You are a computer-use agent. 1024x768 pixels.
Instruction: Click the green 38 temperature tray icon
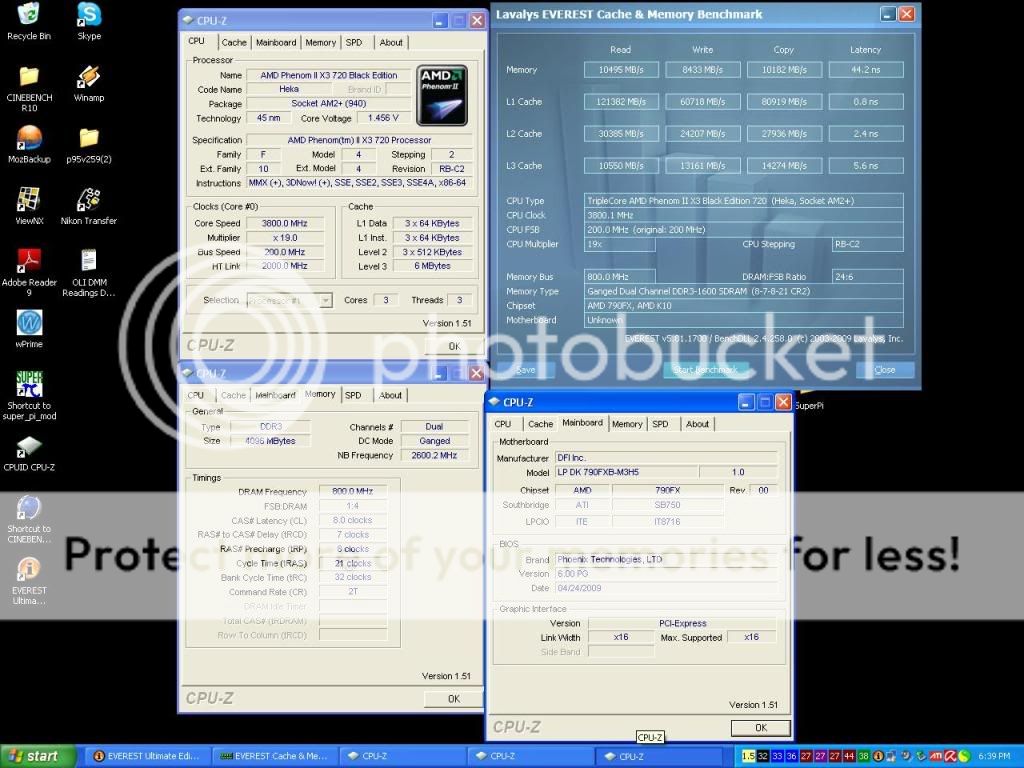(x=863, y=756)
